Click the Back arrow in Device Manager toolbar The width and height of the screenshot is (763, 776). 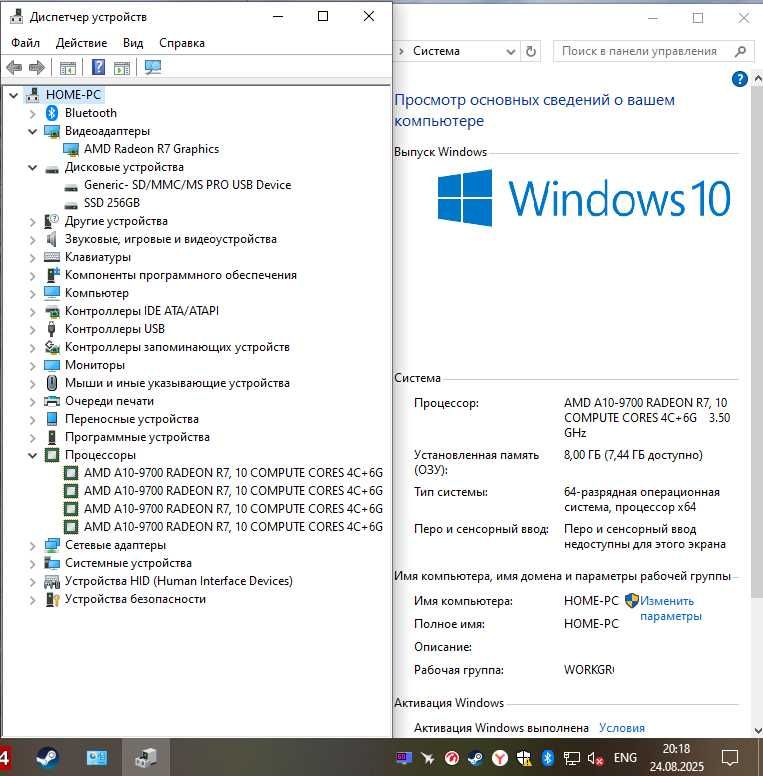pyautogui.click(x=14, y=67)
